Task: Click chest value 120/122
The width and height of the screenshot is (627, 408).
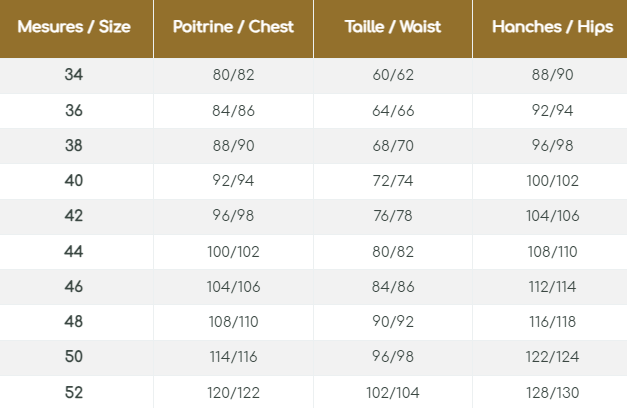Action: (232, 391)
